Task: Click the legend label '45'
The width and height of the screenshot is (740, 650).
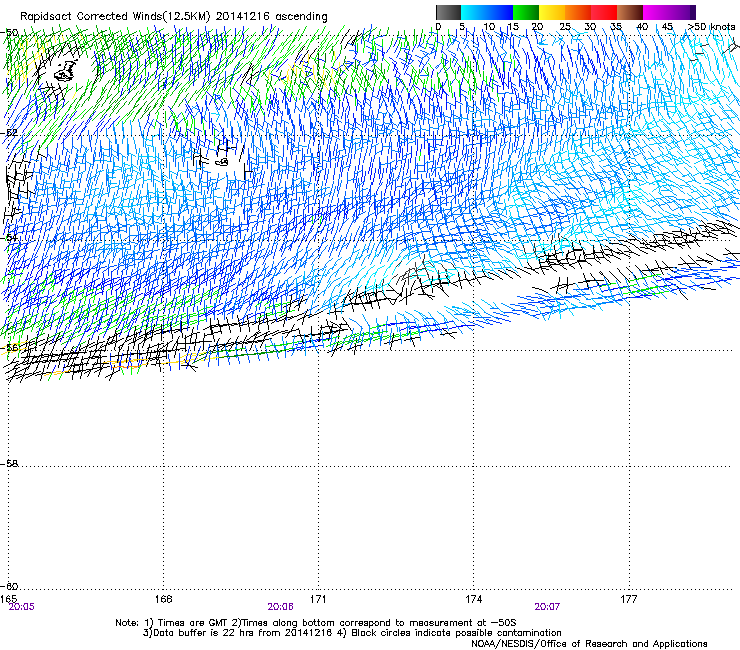Action: pos(667,27)
